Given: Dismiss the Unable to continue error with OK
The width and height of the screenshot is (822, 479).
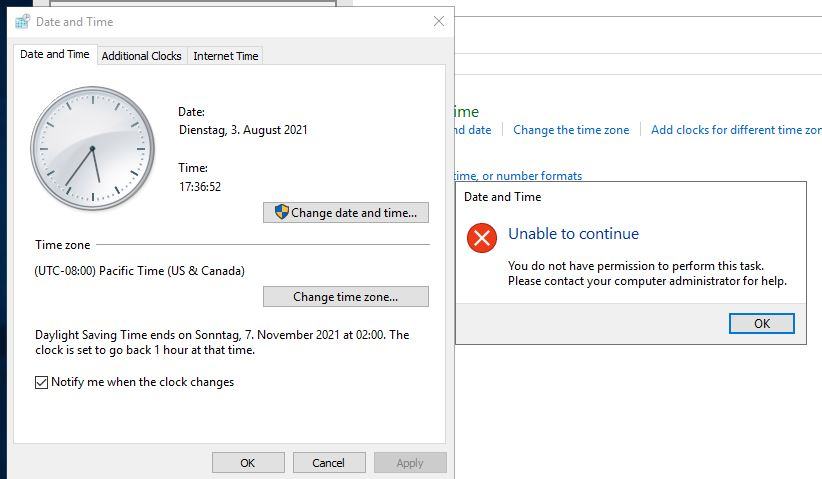Looking at the screenshot, I should (762, 323).
